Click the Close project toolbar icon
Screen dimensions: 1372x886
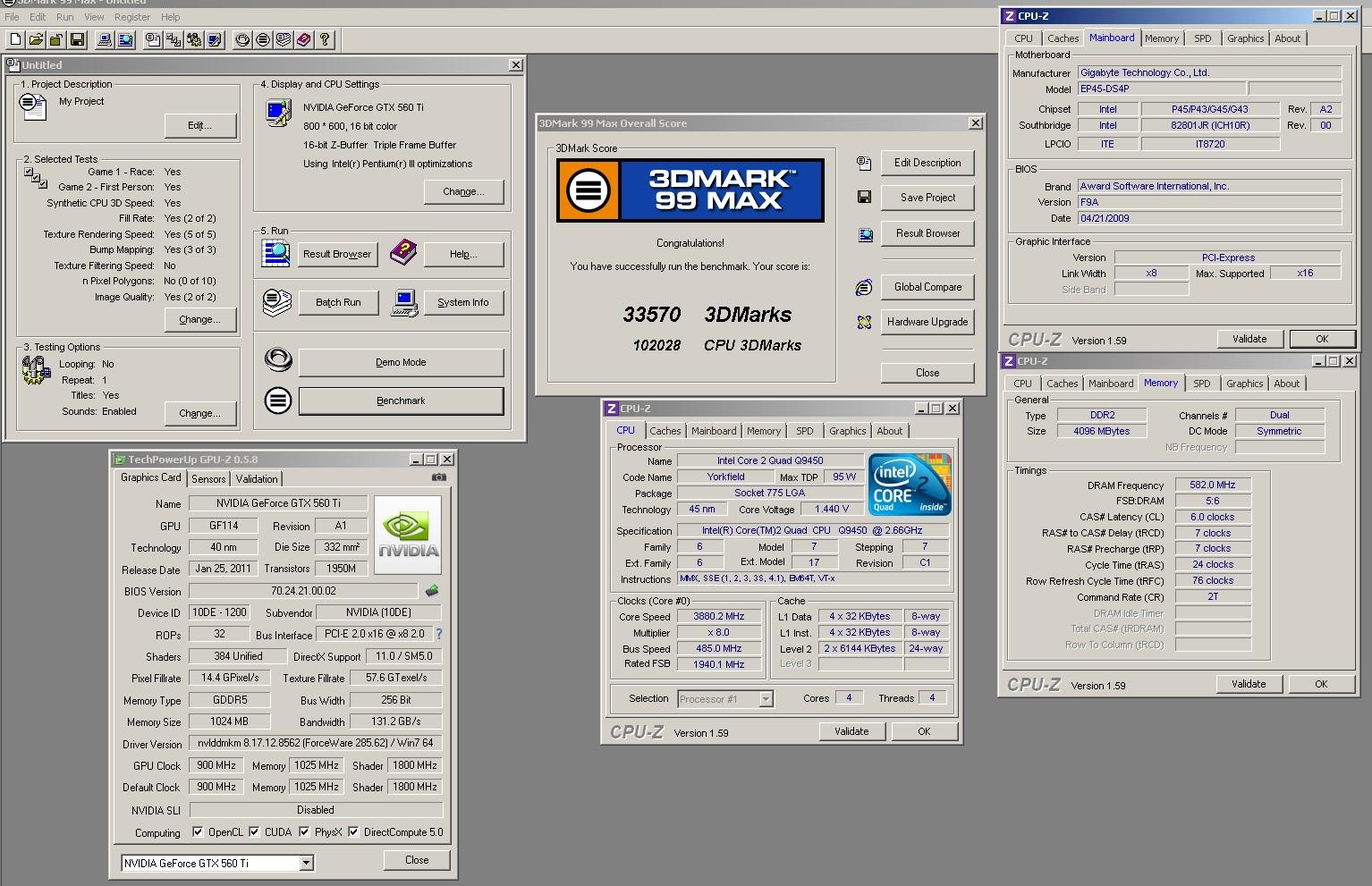[x=56, y=39]
